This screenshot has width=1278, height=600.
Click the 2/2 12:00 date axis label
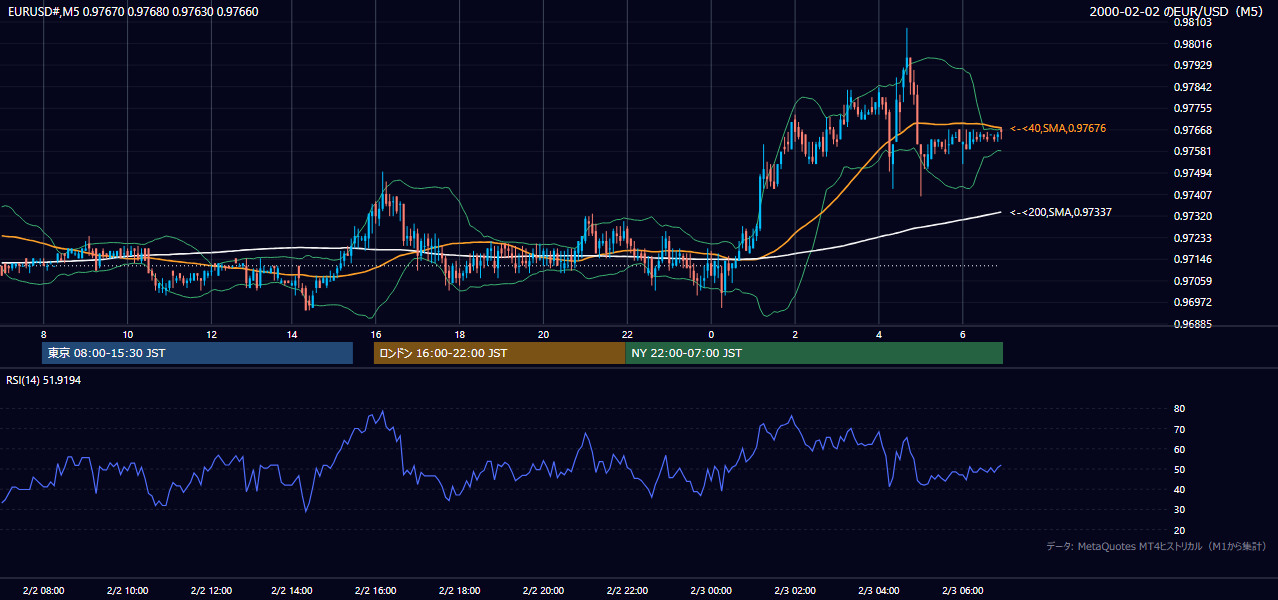click(211, 590)
